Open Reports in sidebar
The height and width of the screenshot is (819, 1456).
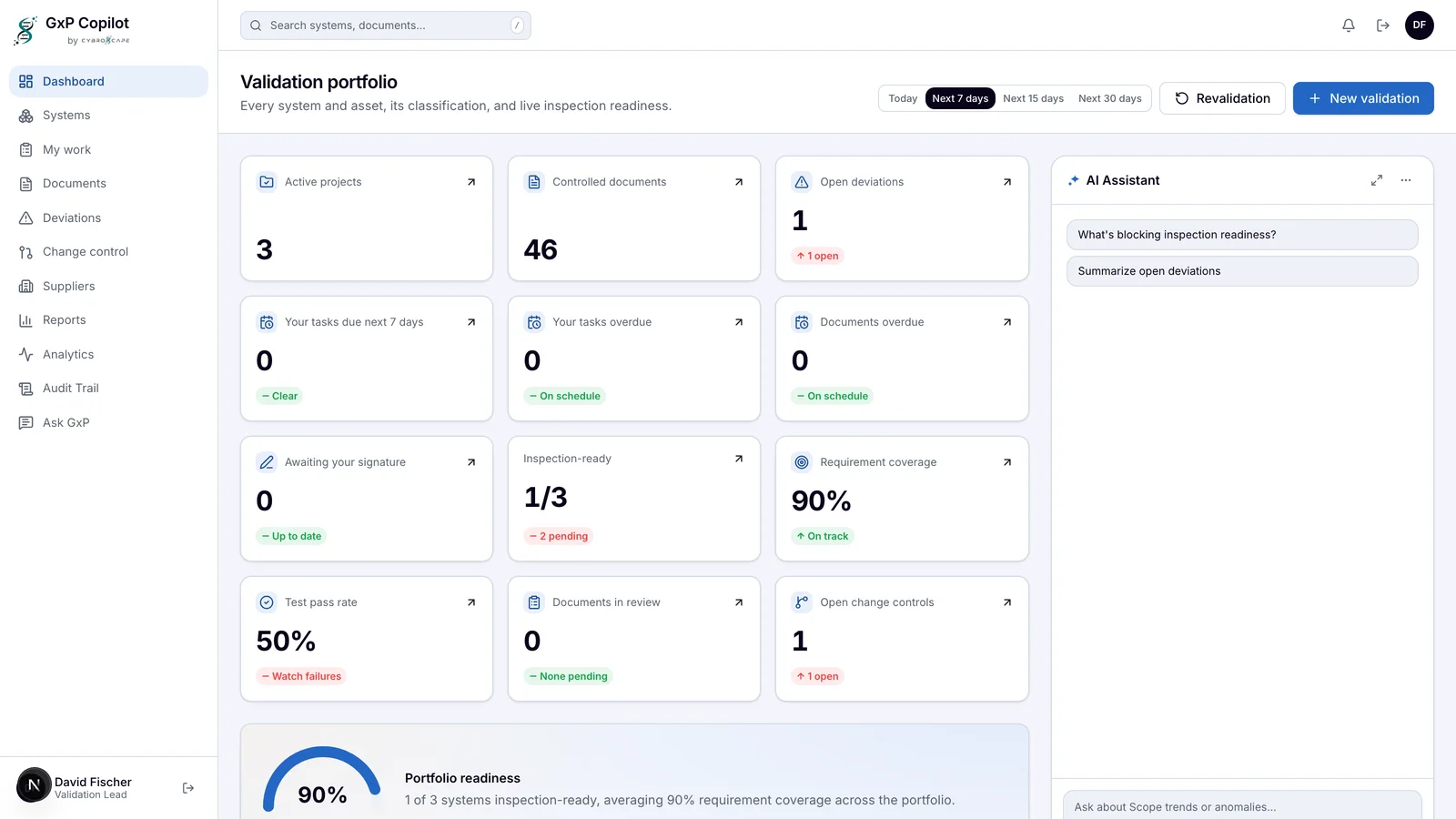tap(108, 320)
